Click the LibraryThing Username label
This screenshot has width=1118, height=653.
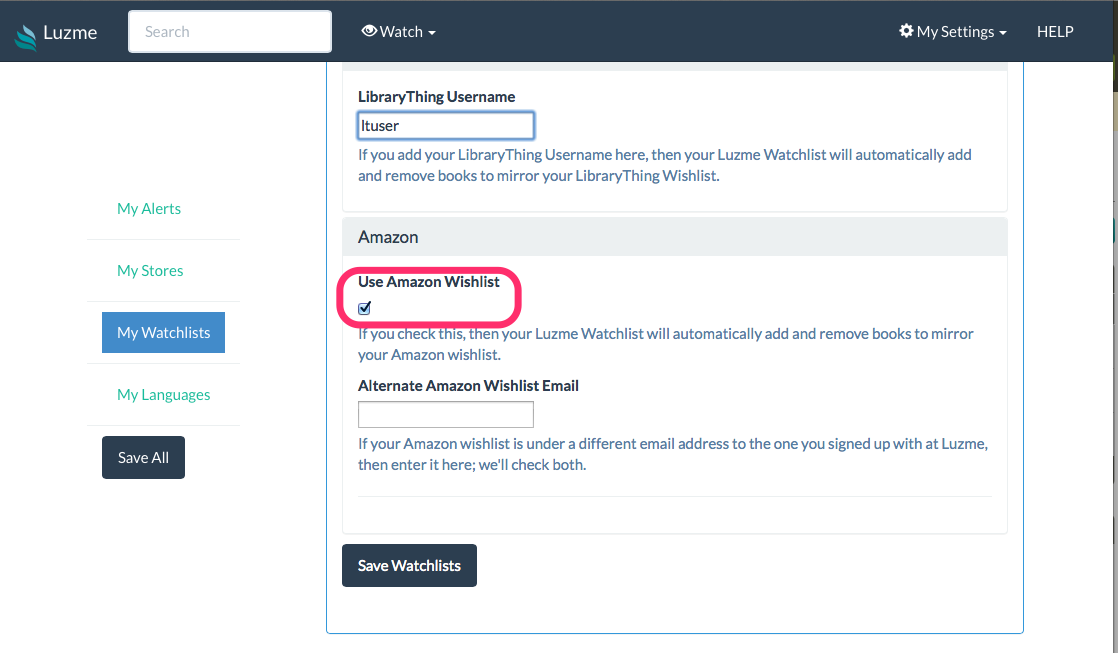[x=436, y=96]
